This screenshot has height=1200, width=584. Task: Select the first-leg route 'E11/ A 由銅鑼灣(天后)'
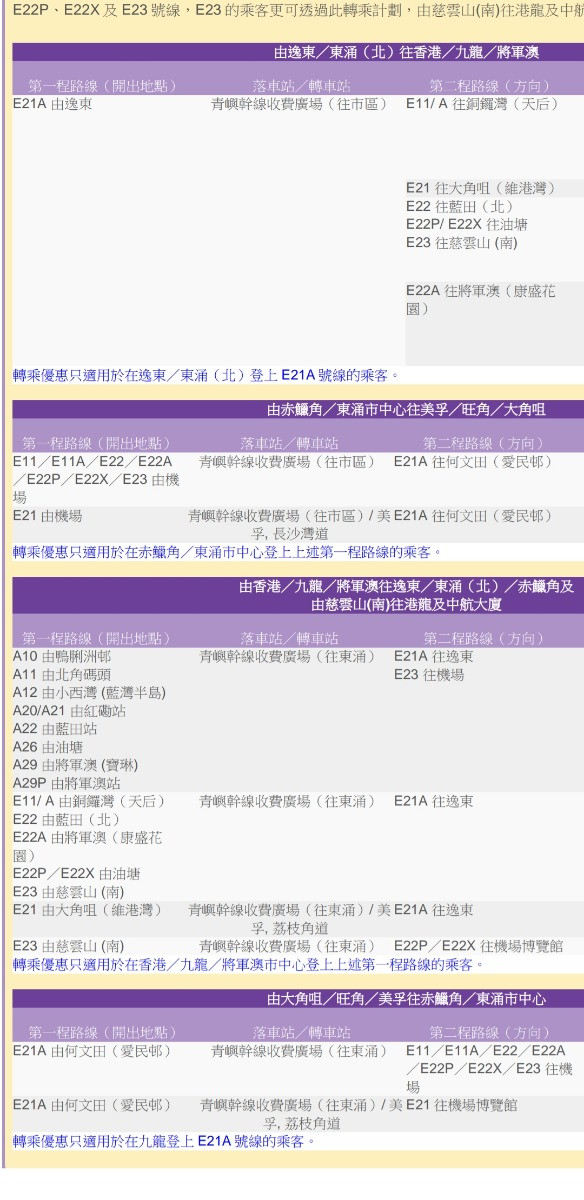pos(89,800)
